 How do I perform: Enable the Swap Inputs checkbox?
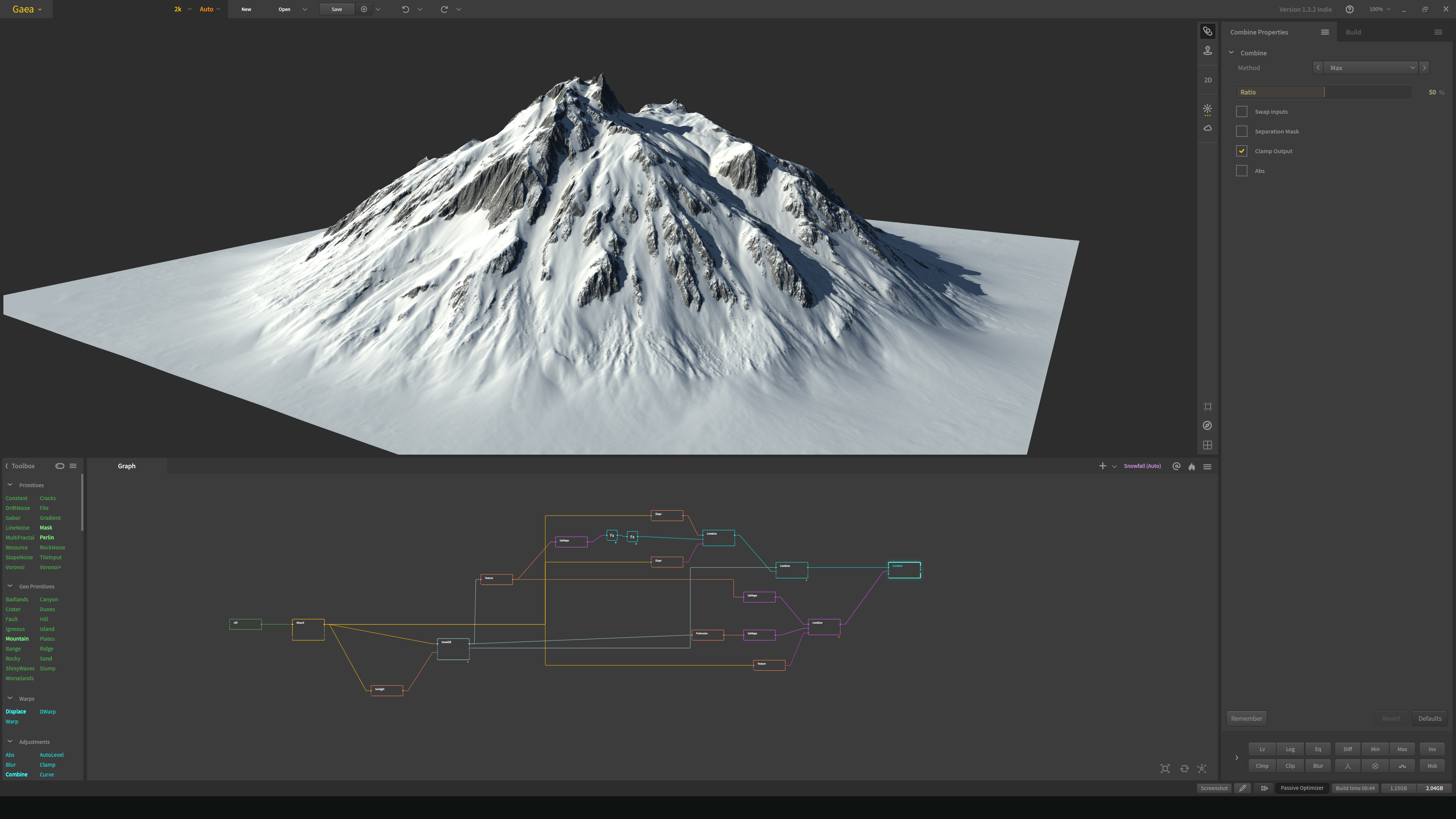click(x=1242, y=112)
